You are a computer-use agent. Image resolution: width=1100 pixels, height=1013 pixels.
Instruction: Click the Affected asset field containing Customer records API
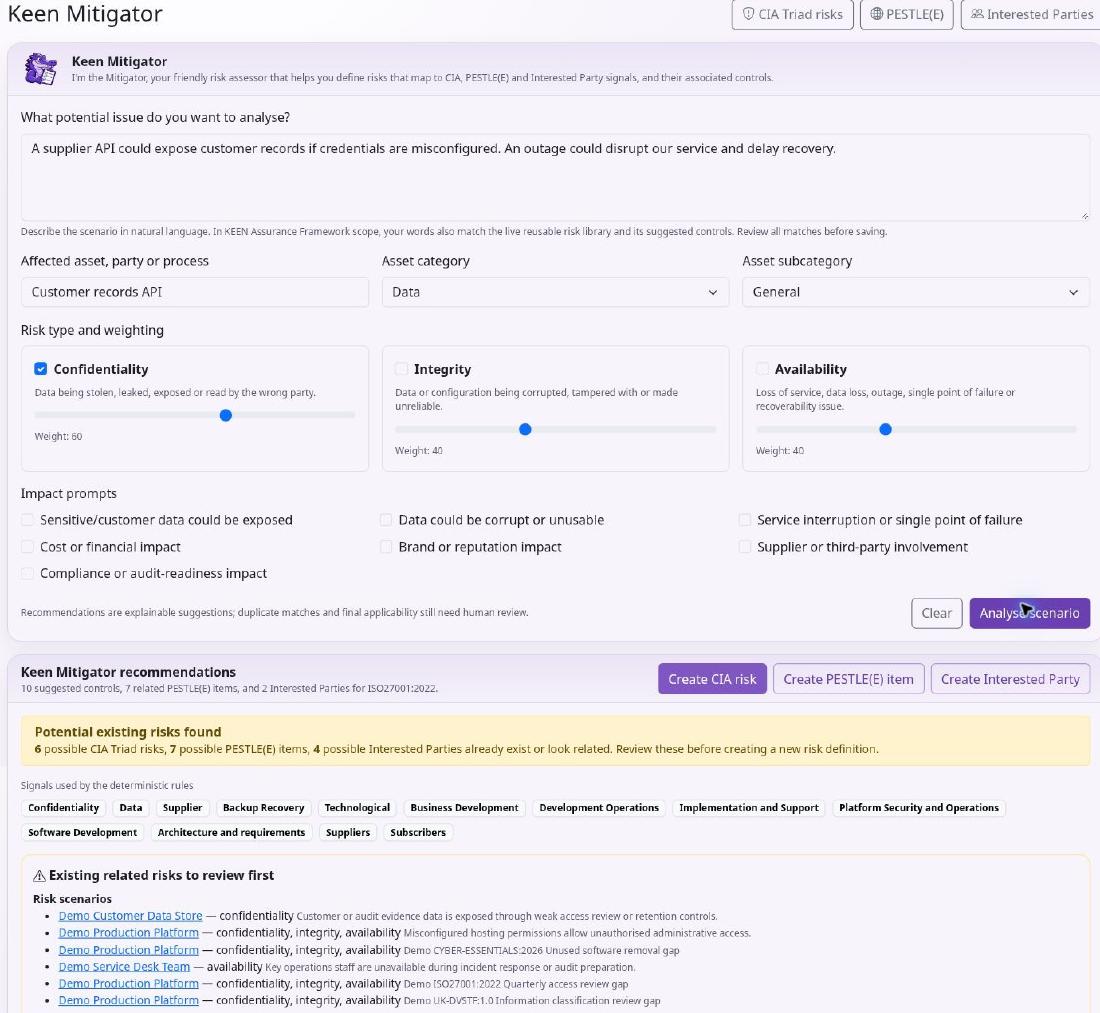click(194, 292)
